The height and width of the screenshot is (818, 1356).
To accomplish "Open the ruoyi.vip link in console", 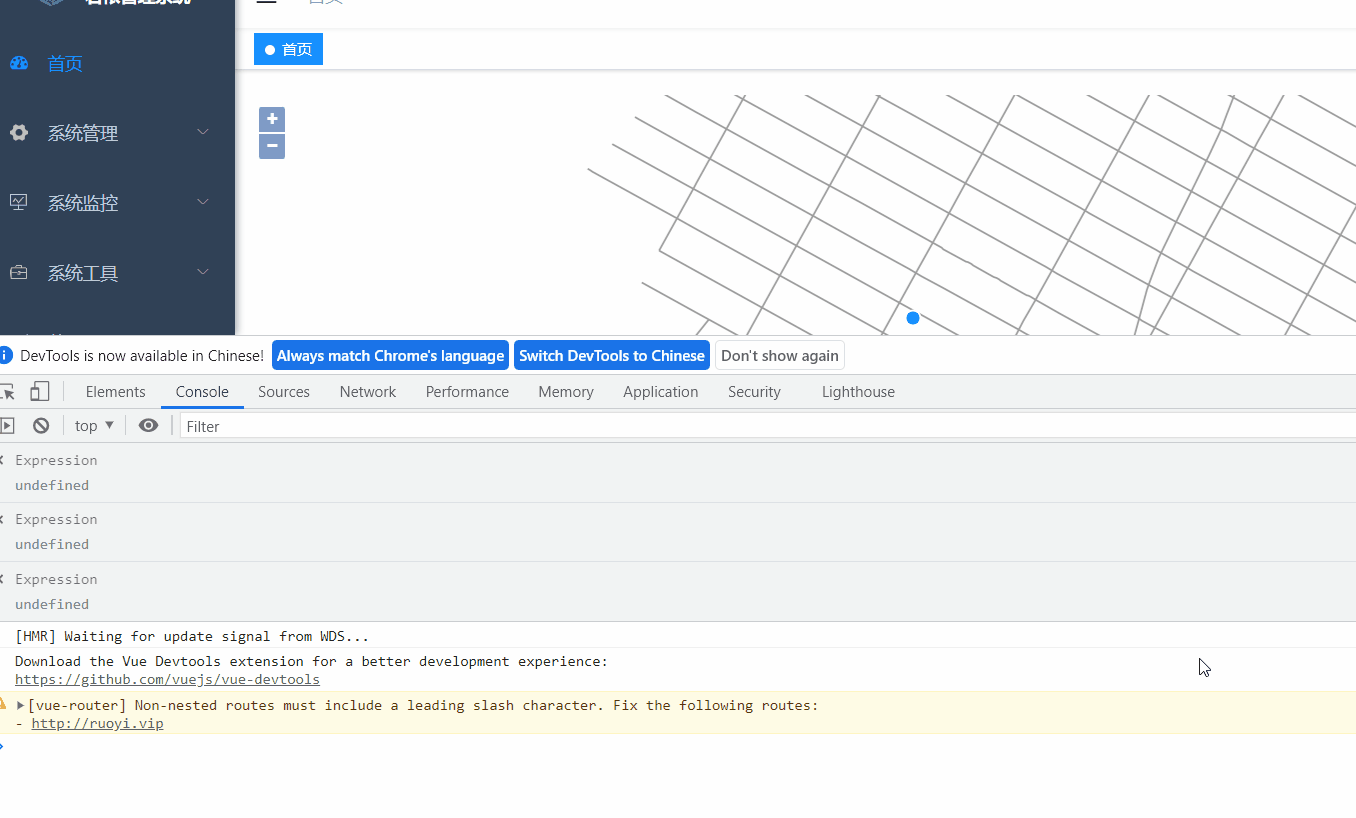I will 97,723.
